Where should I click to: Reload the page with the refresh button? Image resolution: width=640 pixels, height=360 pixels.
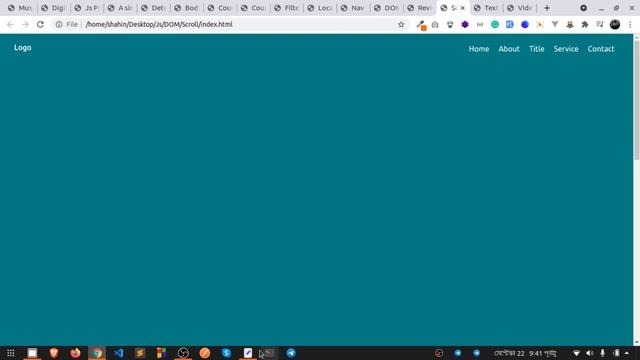(40, 24)
